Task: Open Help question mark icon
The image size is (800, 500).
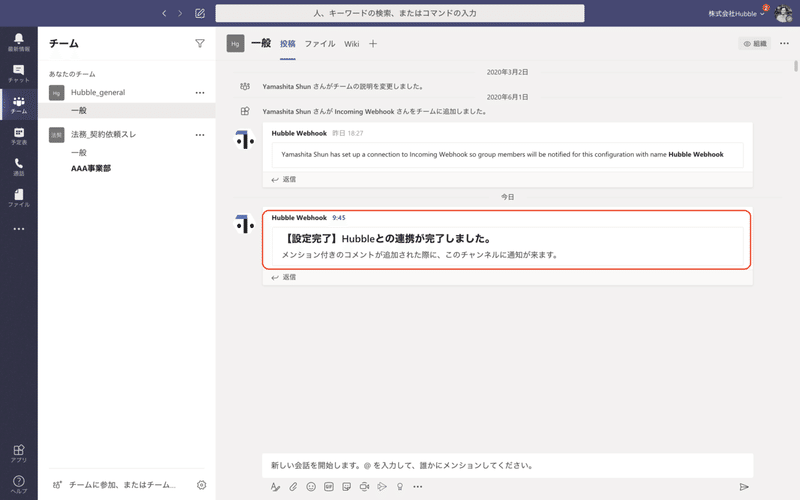Action: [x=19, y=484]
